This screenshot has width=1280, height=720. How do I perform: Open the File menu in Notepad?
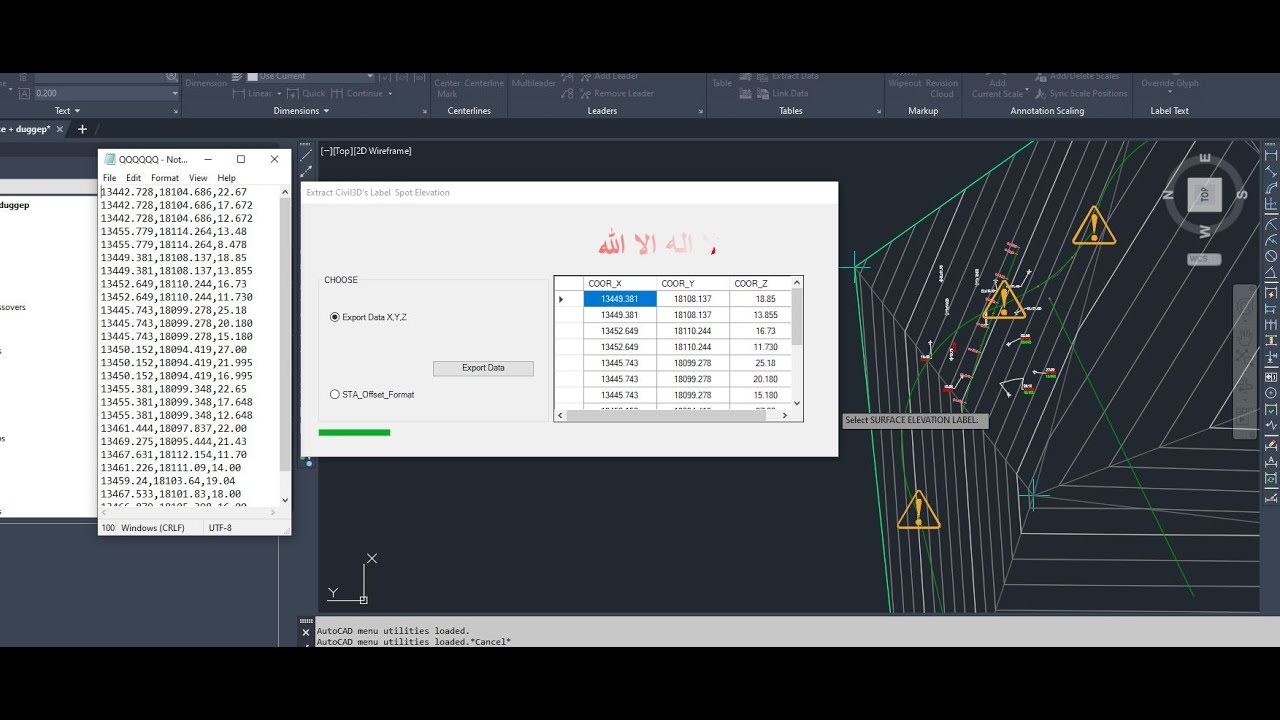[110, 178]
